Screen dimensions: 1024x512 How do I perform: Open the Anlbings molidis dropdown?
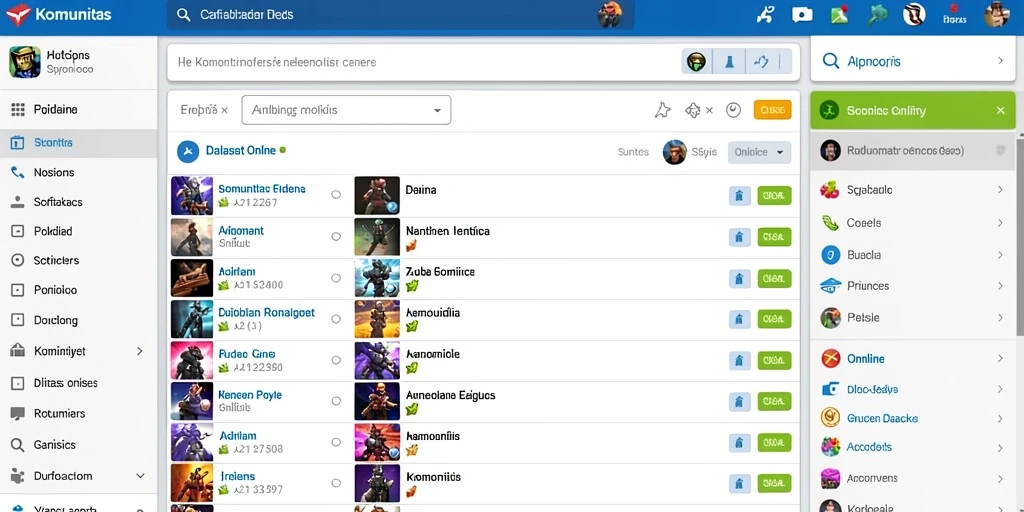346,110
